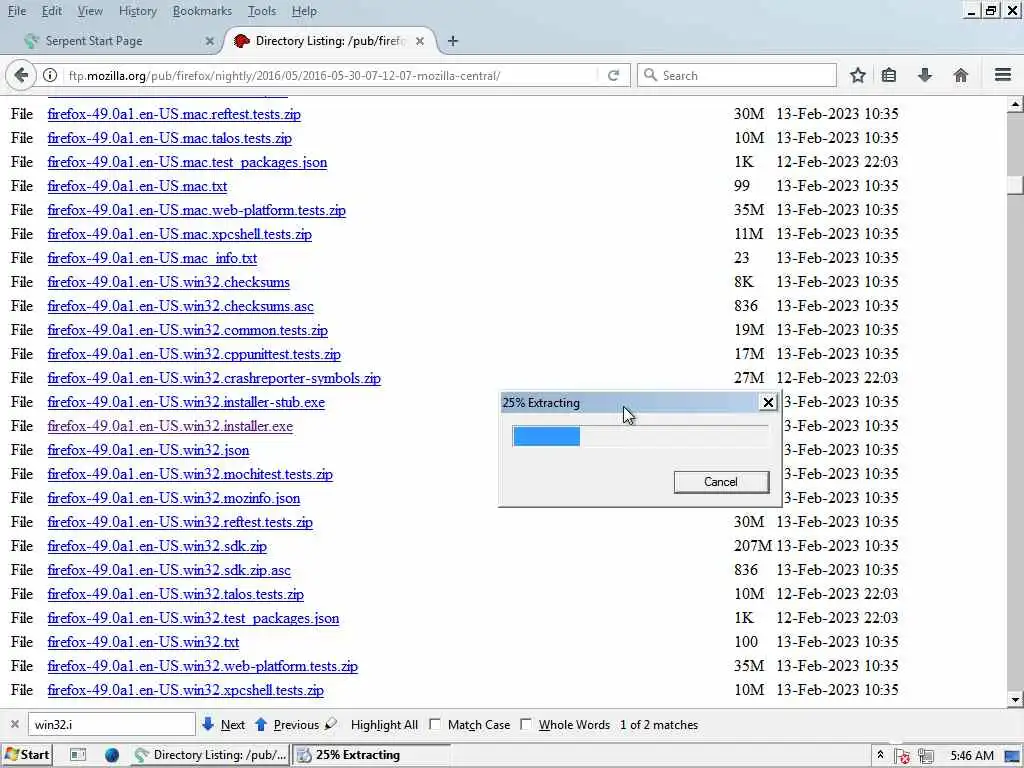Switch to 25% Extracting taskbar button
1024x768 pixels.
click(x=372, y=755)
